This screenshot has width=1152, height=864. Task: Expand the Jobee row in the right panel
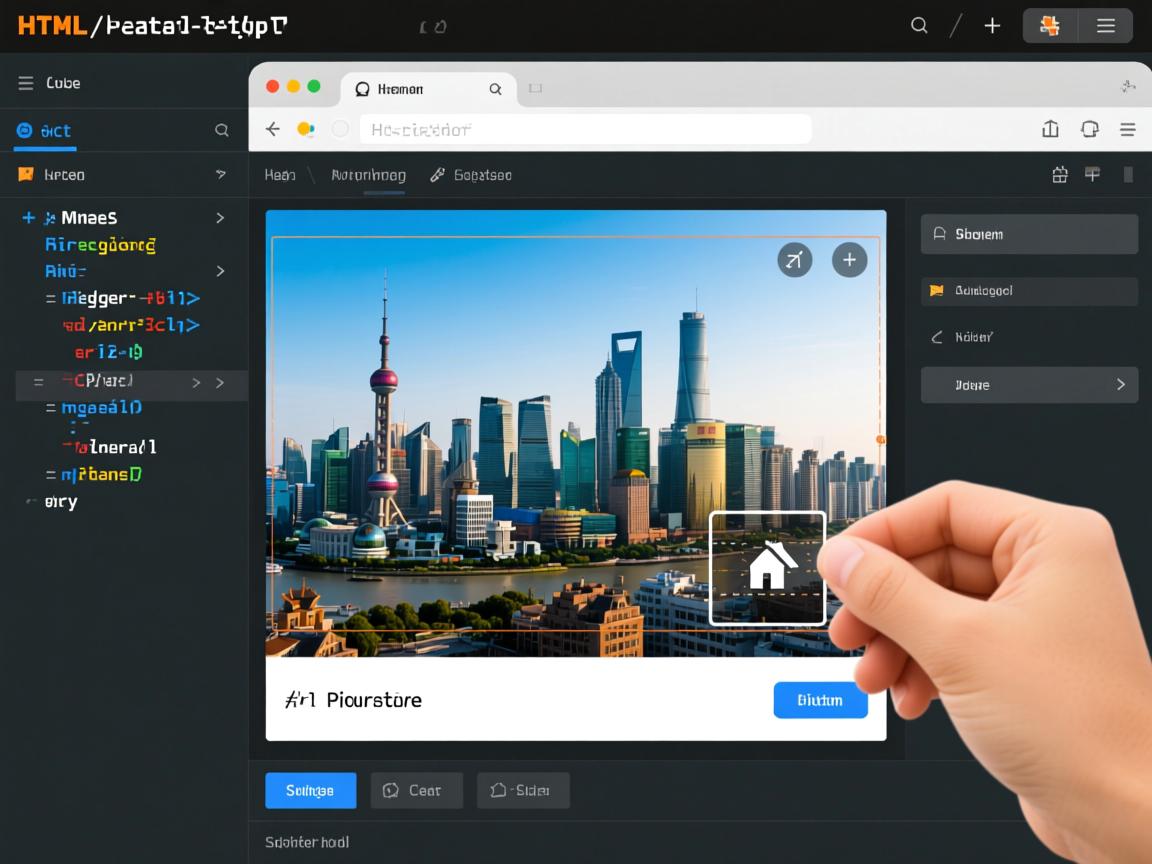pyautogui.click(x=1120, y=385)
